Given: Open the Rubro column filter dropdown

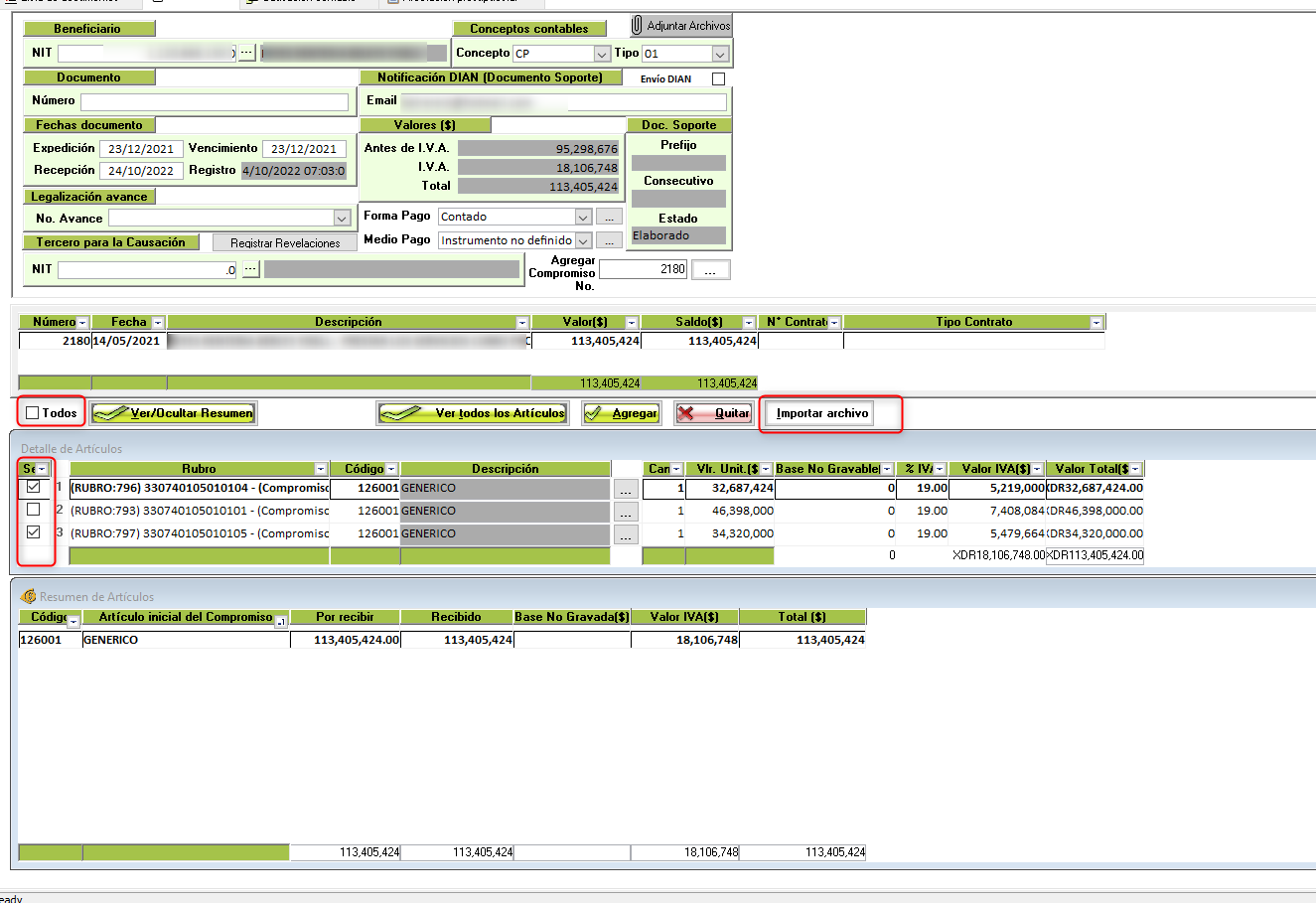Looking at the screenshot, I should tap(320, 469).
